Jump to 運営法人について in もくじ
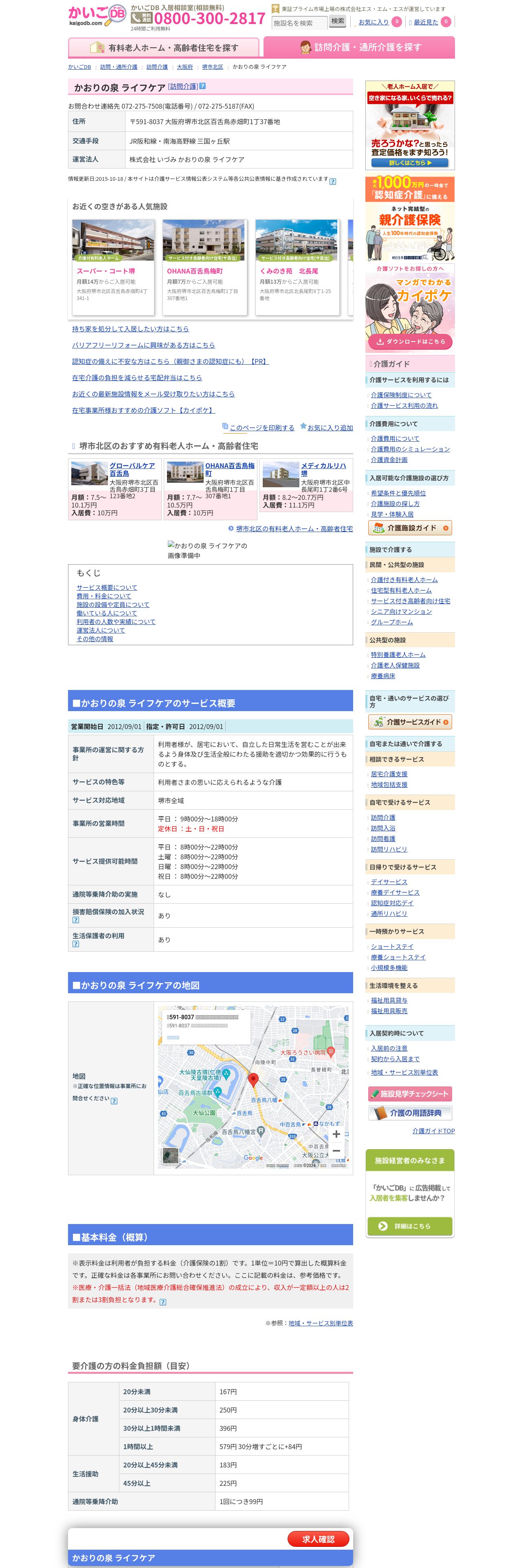Image resolution: width=523 pixels, height=1568 pixels. click(x=101, y=630)
